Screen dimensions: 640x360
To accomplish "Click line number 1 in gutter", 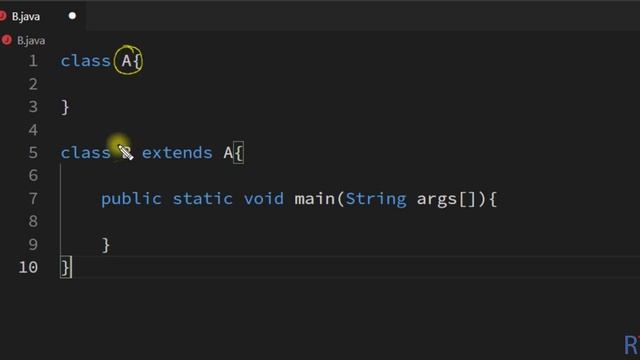I will 33,61.
